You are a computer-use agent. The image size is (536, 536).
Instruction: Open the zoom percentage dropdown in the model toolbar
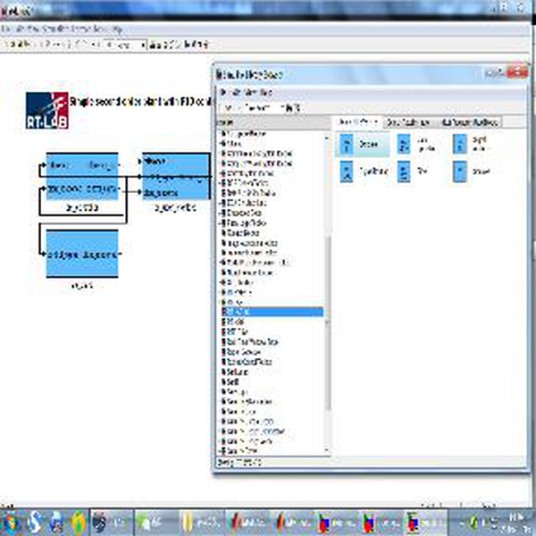pos(125,45)
